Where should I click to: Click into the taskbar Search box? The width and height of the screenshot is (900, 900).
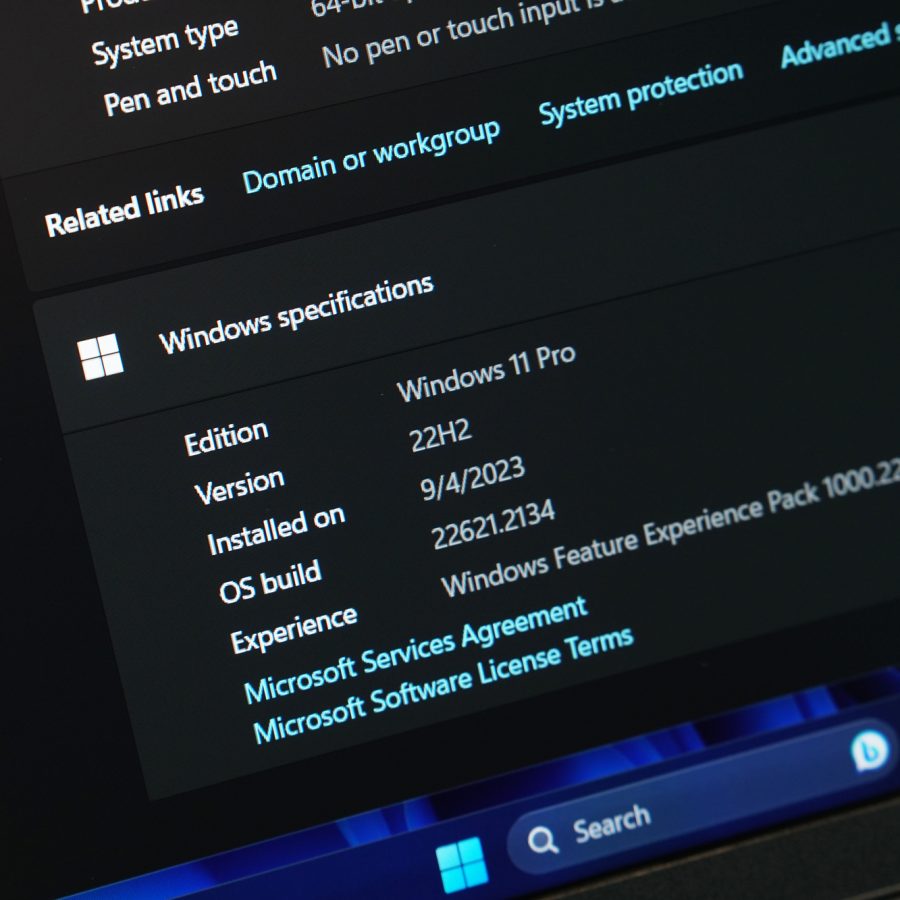(703, 798)
